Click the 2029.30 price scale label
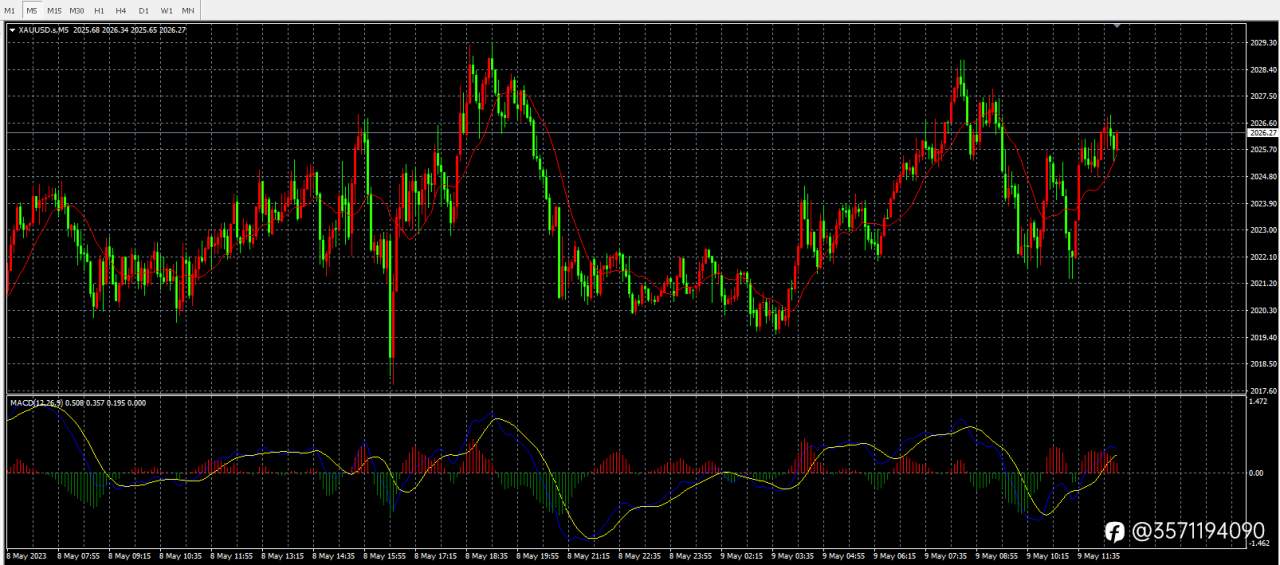Image resolution: width=1280 pixels, height=565 pixels. [x=1263, y=43]
